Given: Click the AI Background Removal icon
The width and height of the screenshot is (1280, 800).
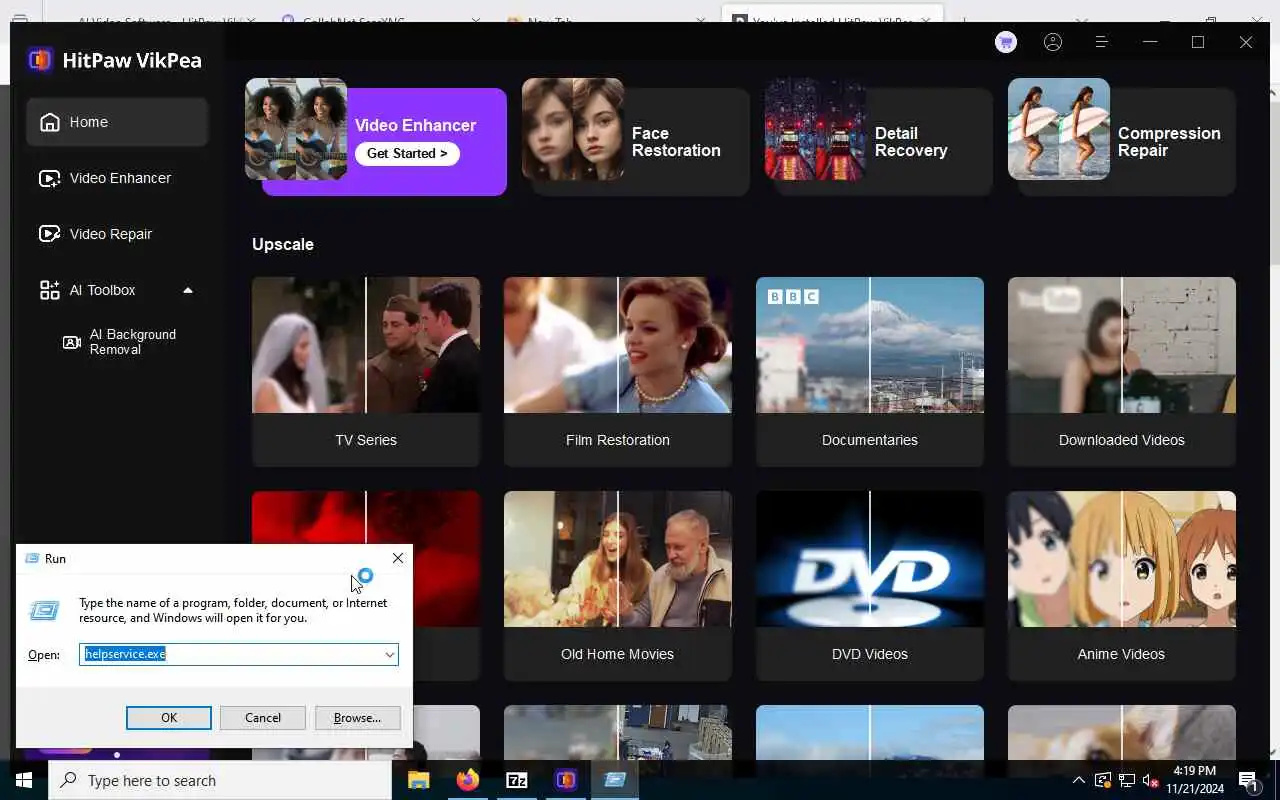Looking at the screenshot, I should click(72, 342).
